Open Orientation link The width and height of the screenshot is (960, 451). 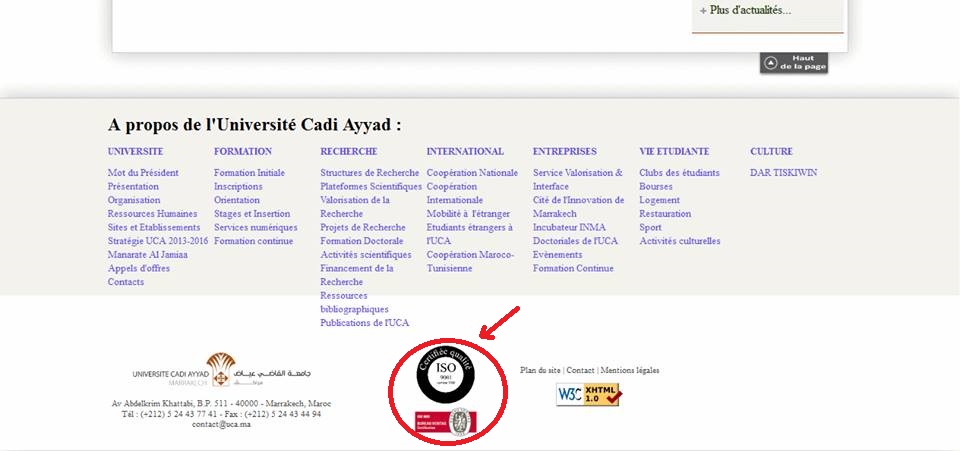(236, 200)
